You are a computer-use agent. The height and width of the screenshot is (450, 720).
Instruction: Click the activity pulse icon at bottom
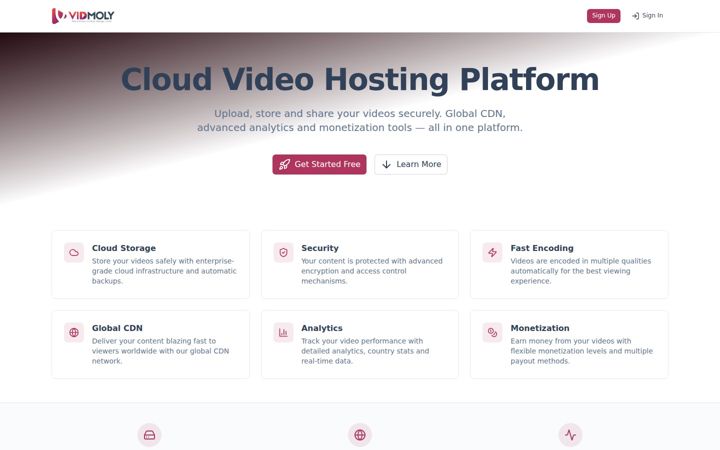coord(570,435)
